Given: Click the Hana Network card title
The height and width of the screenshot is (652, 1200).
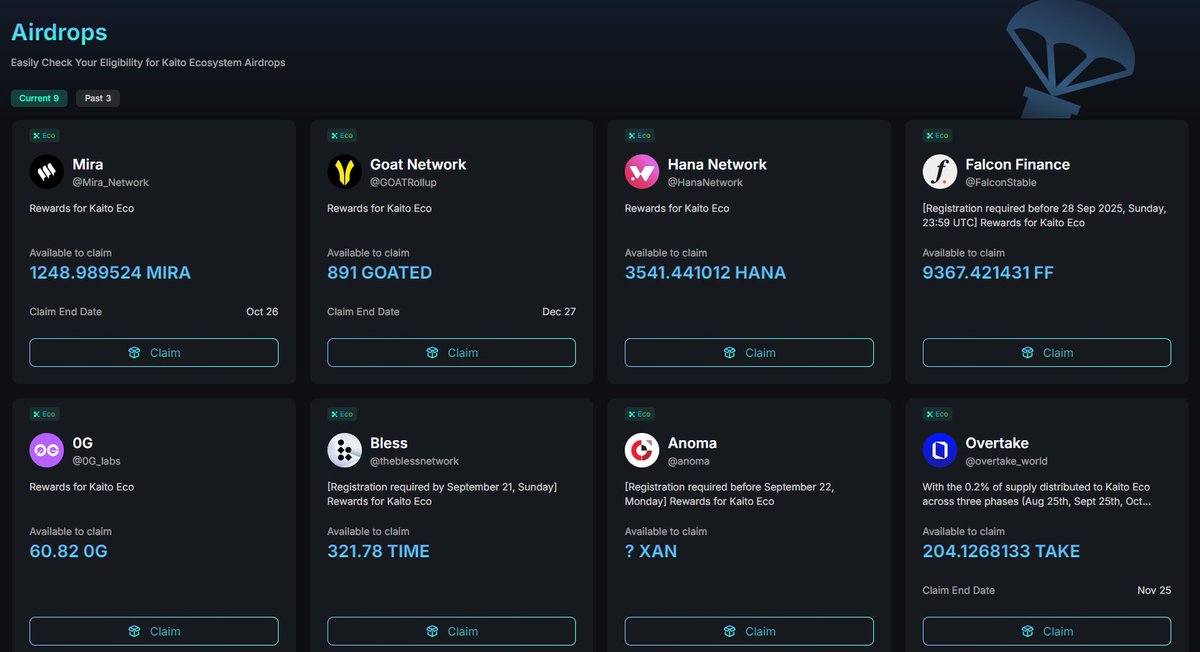Looking at the screenshot, I should point(717,165).
